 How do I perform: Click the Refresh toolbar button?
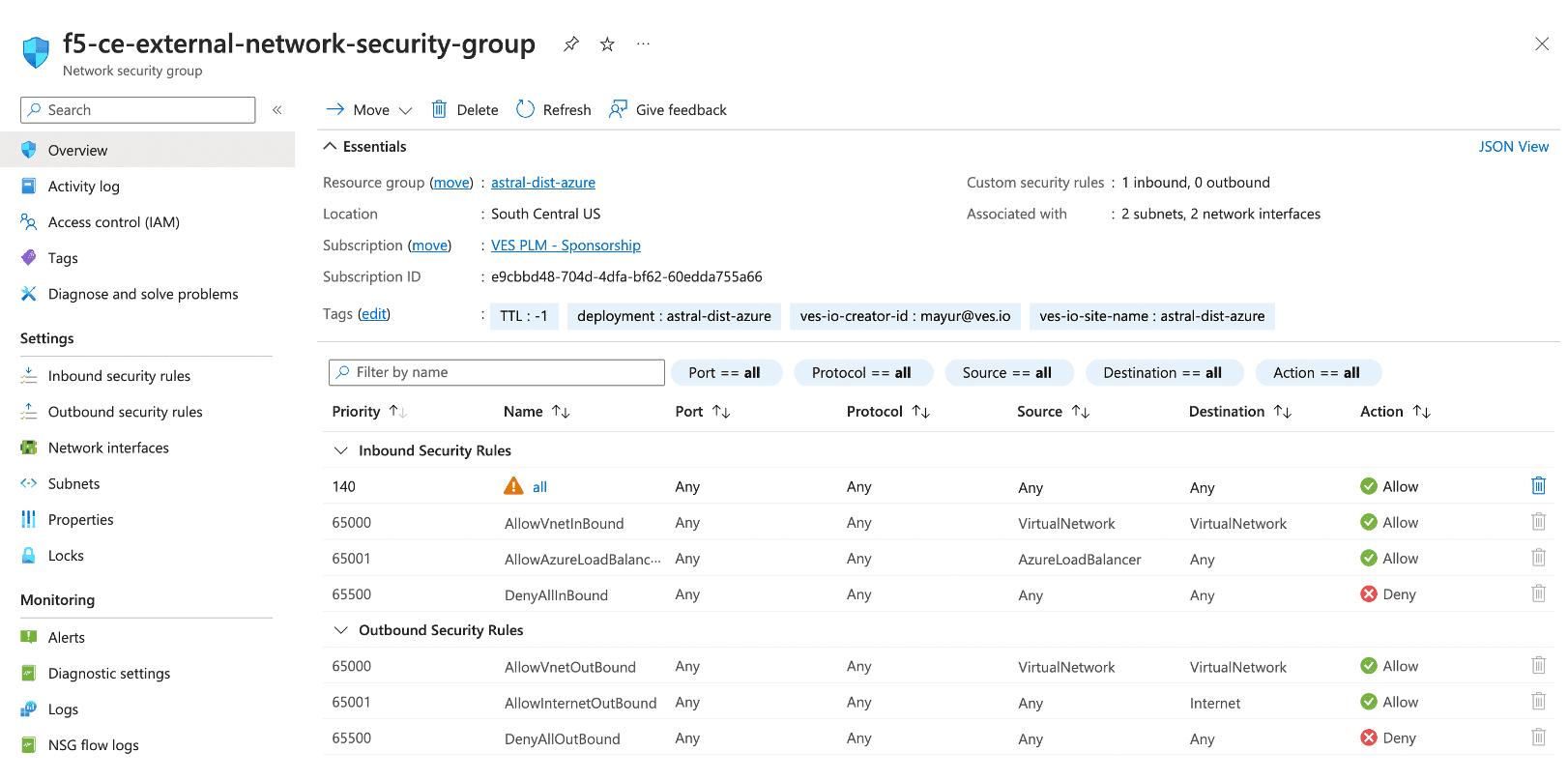point(554,110)
